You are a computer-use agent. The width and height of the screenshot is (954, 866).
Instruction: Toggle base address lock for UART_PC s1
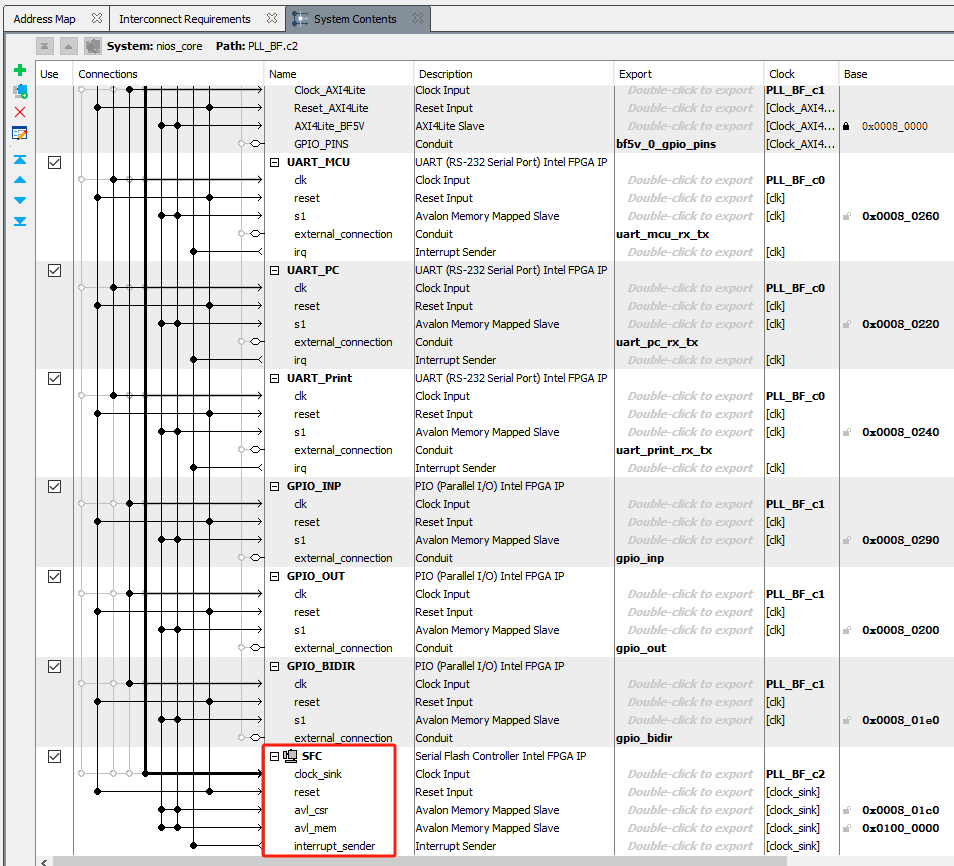[x=846, y=324]
